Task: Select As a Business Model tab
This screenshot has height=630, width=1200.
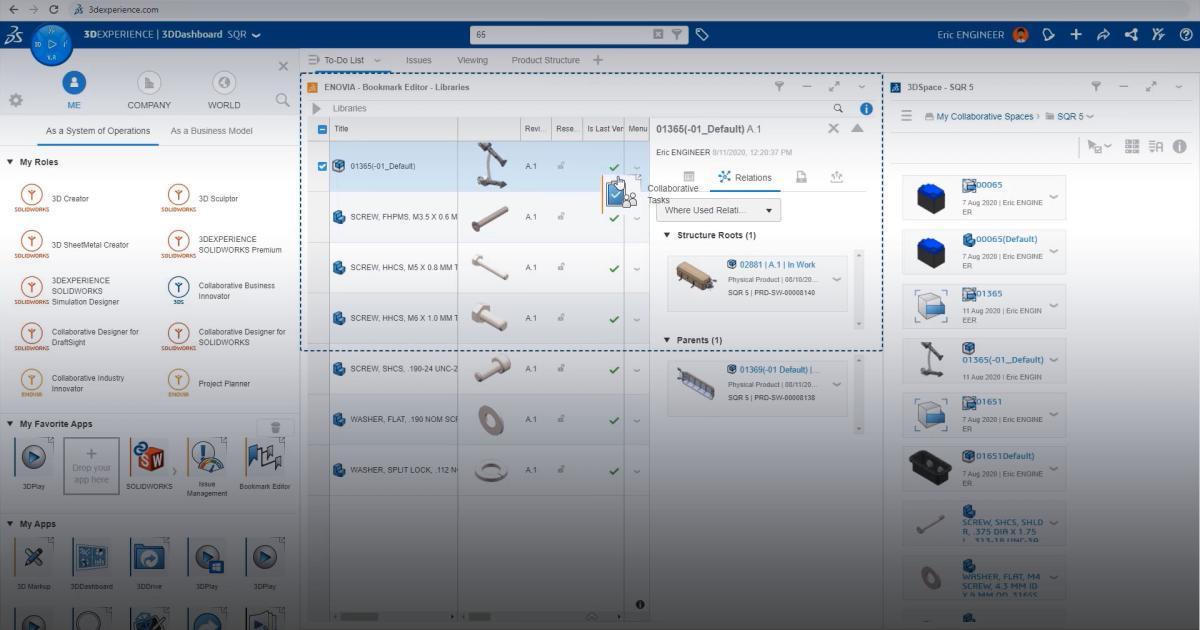Action: (211, 130)
